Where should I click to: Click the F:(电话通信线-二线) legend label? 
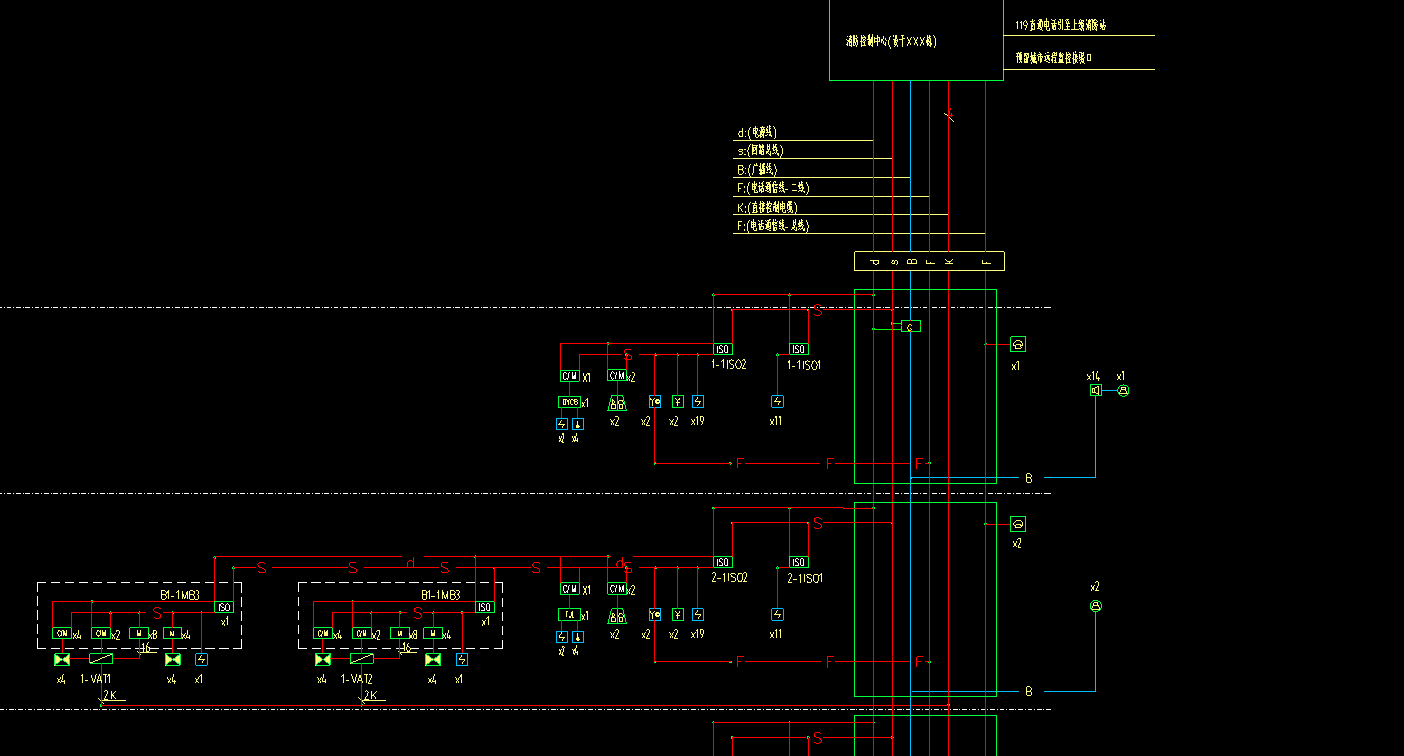click(773, 188)
